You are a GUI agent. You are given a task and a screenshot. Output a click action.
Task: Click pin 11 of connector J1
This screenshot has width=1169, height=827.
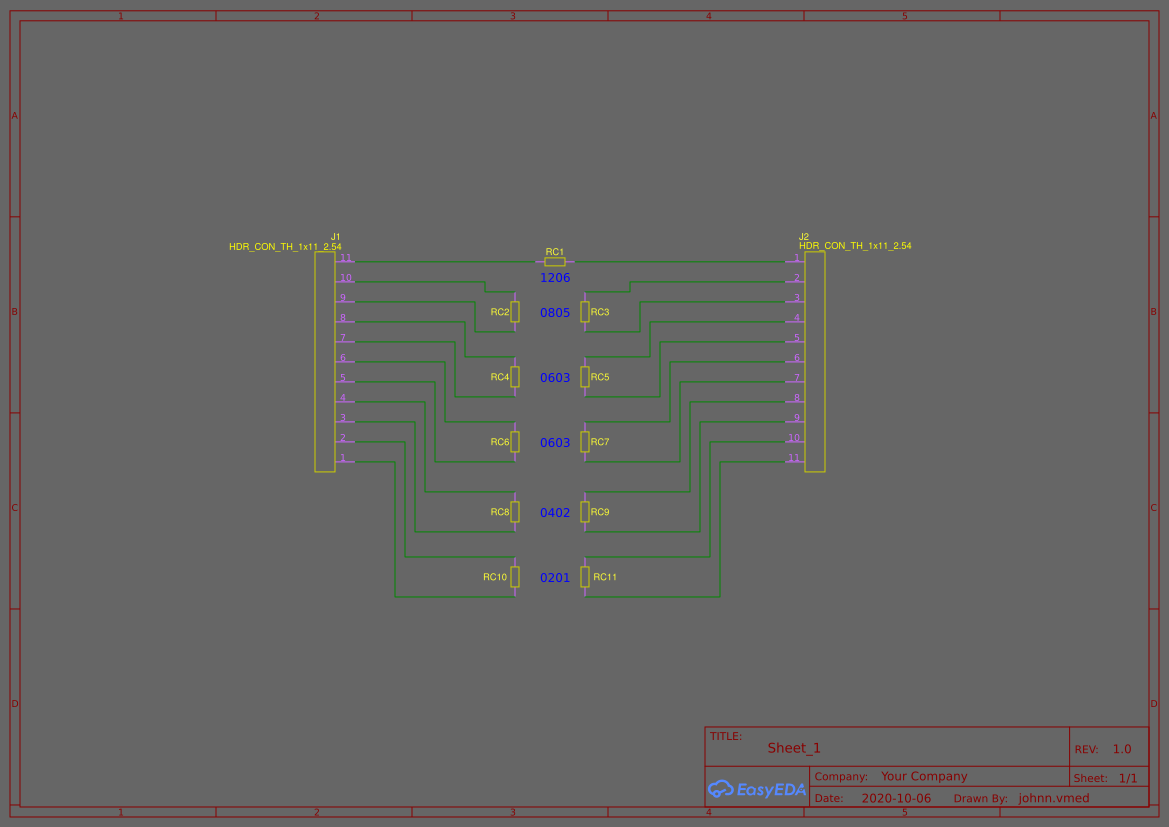point(345,259)
